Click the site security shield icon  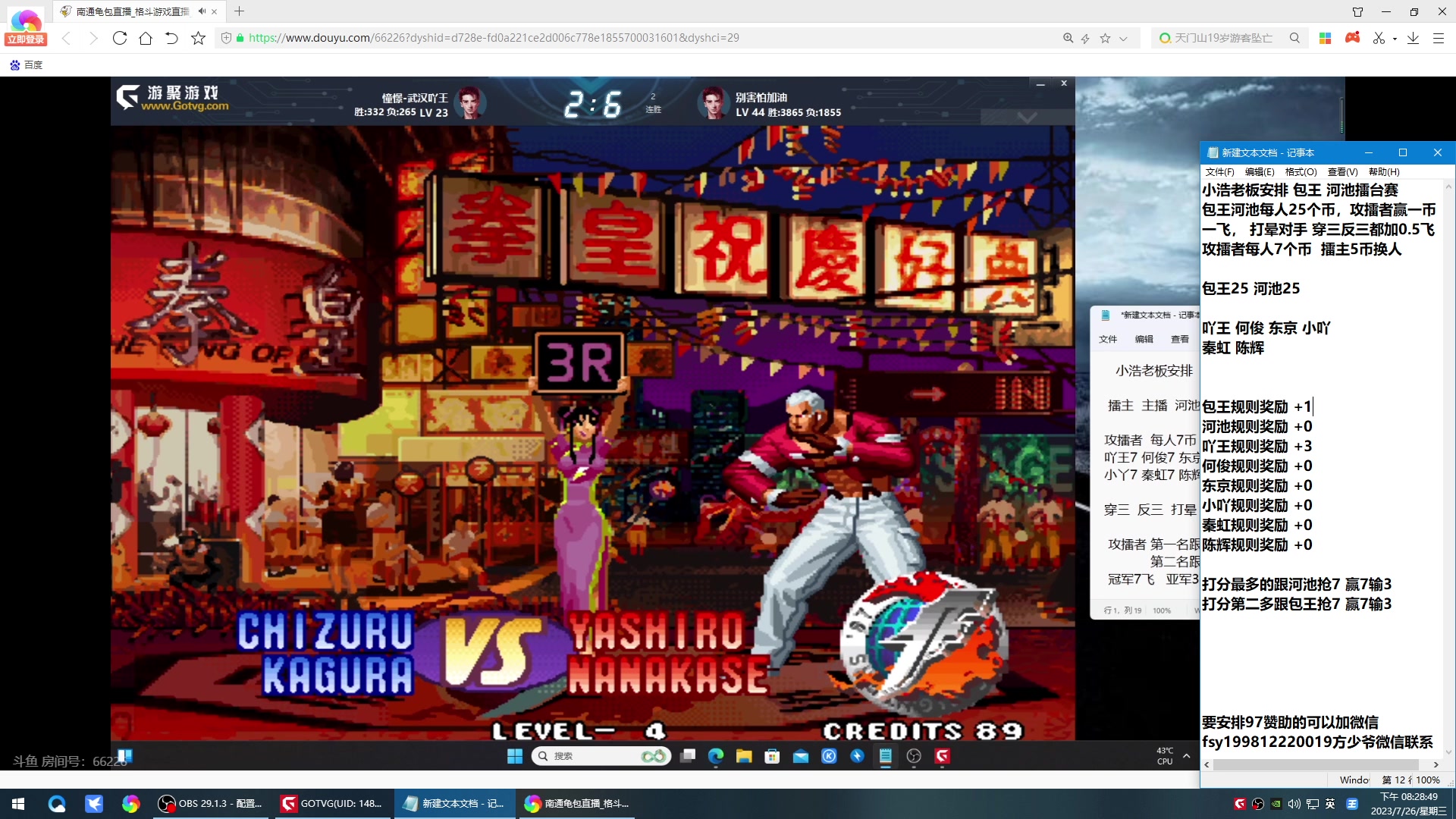pyautogui.click(x=226, y=38)
